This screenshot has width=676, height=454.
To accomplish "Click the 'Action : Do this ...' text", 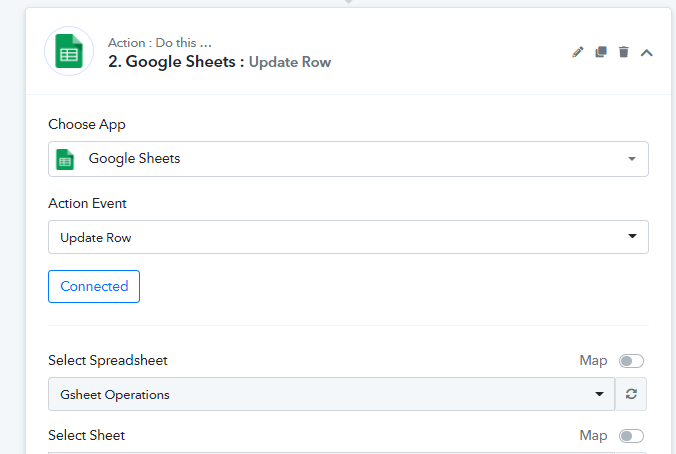I will coord(160,43).
